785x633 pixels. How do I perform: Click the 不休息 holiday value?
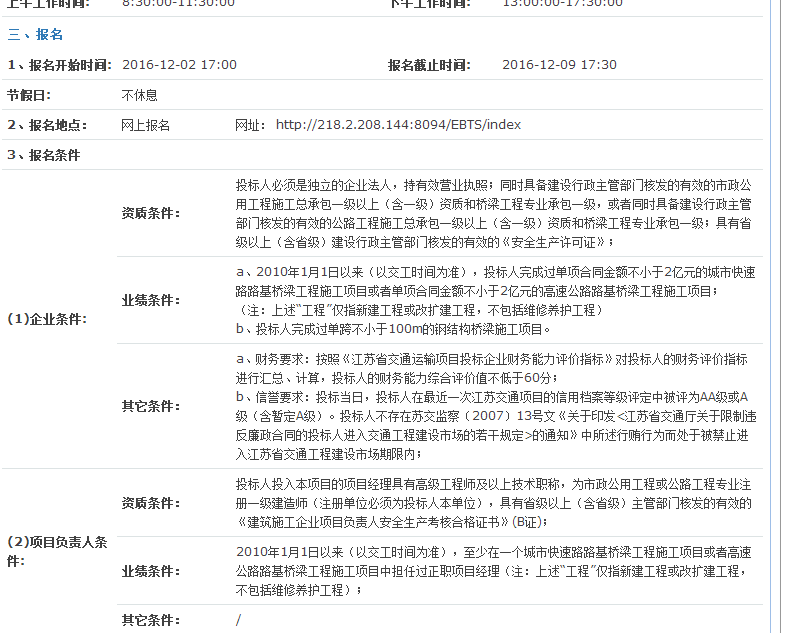click(x=140, y=95)
